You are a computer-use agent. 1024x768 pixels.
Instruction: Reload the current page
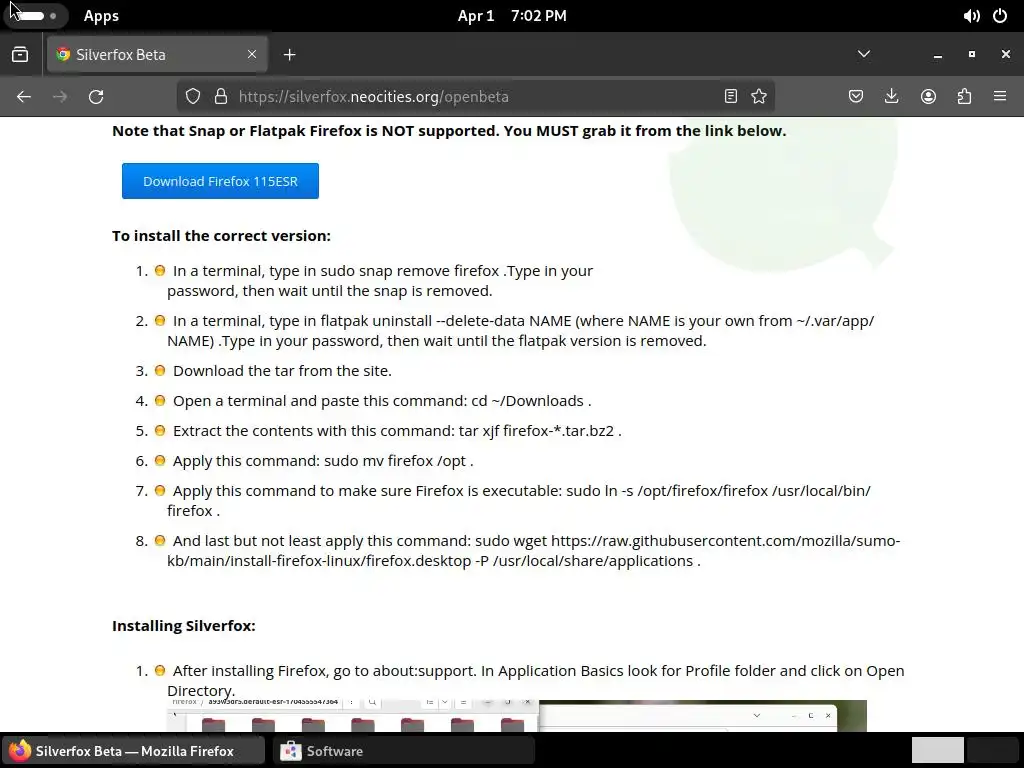coord(96,97)
